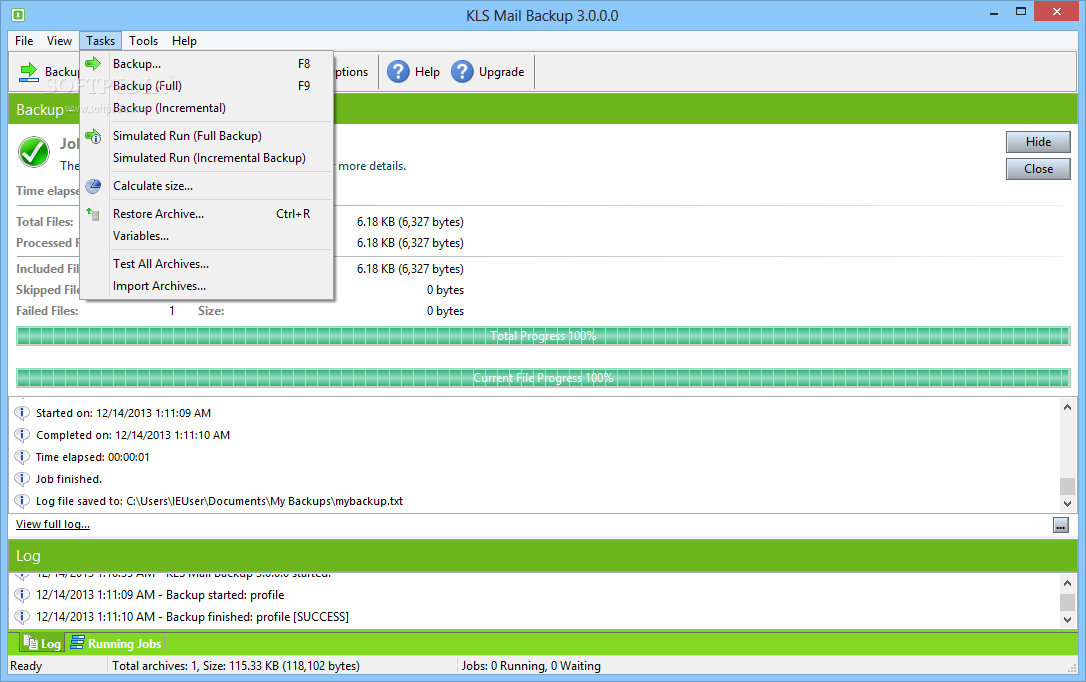Click Log panel scrollbar up arrow
Viewport: 1086px width, 682px height.
(x=1067, y=583)
